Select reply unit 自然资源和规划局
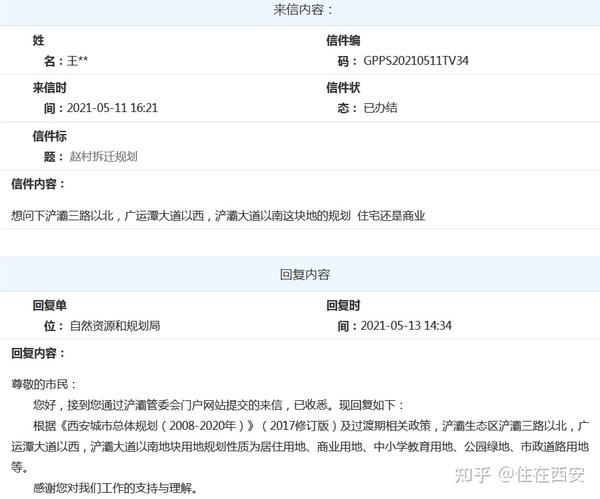This screenshot has height=499, width=600. coord(115,326)
